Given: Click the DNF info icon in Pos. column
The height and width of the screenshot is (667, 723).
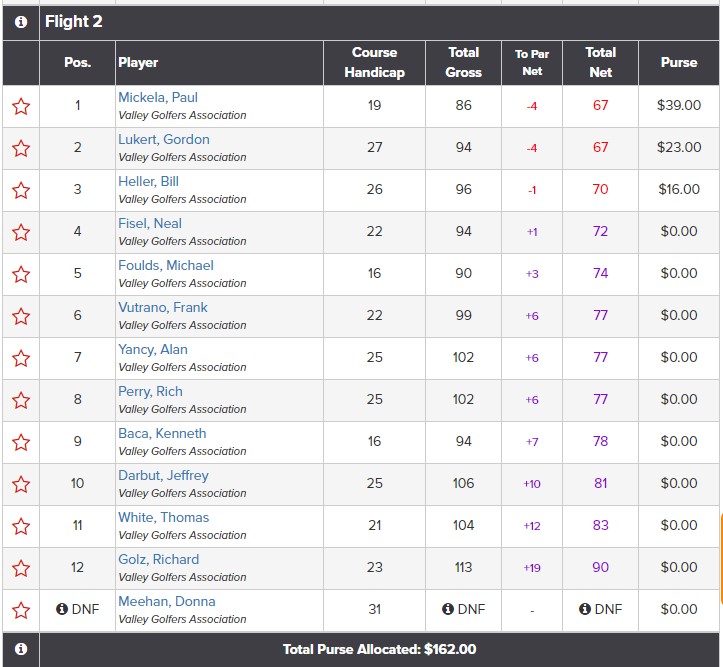Looking at the screenshot, I should click(x=62, y=609).
